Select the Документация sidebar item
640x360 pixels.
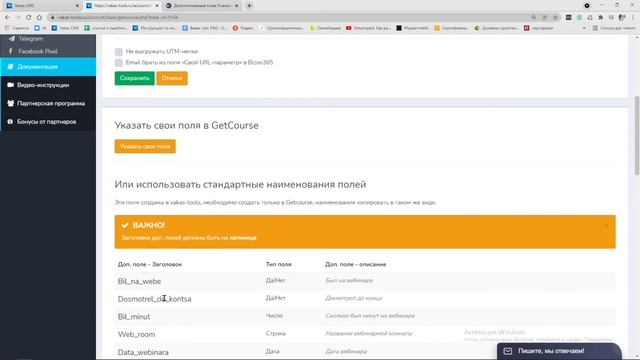click(x=48, y=67)
